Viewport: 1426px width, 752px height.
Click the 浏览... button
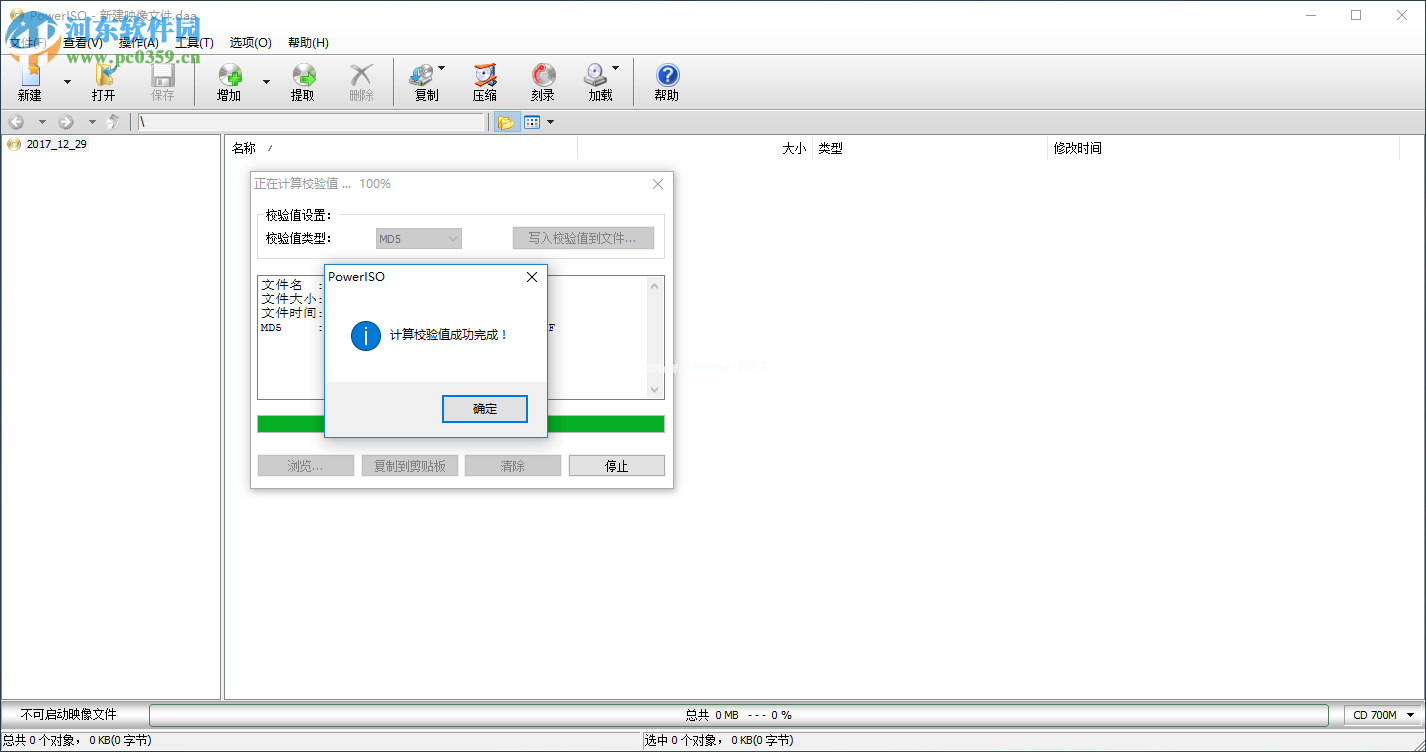click(306, 466)
